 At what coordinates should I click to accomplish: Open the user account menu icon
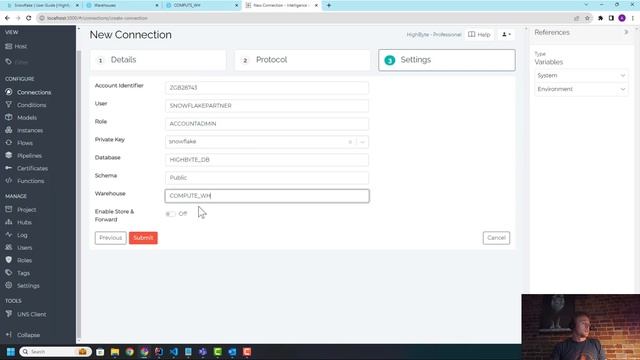(506, 35)
